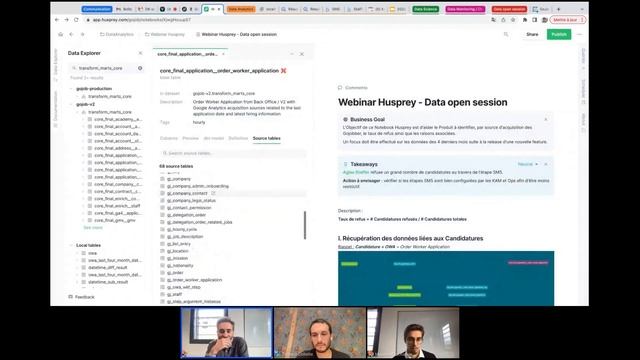
Task: Open DataAnalytics breadcrumb folder
Action: pyautogui.click(x=117, y=34)
